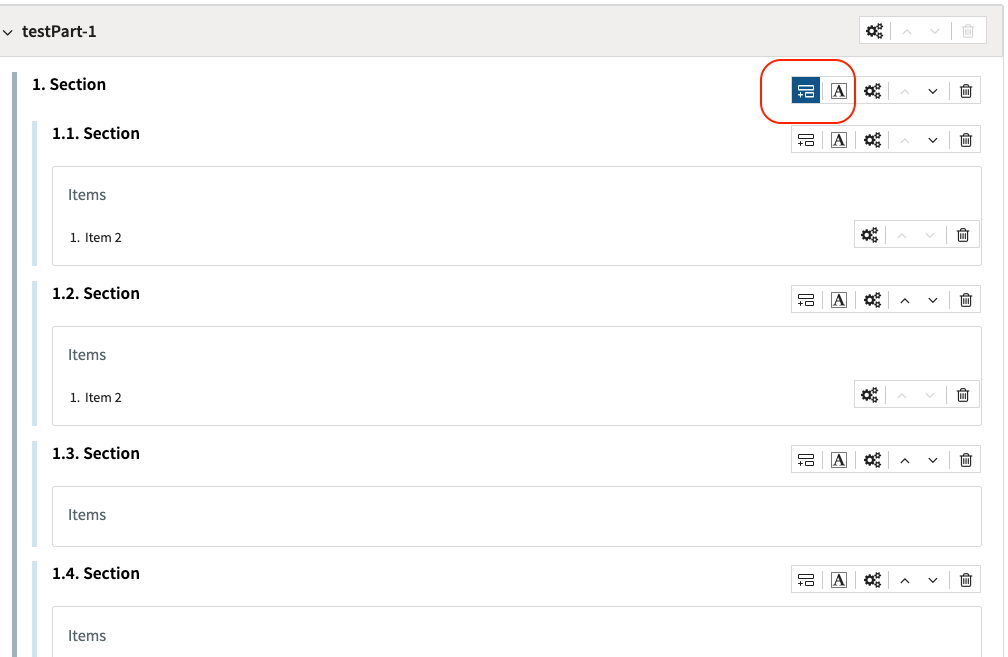The width and height of the screenshot is (1008, 657).
Task: Click the Section 1.1 heading text
Action: click(x=96, y=133)
